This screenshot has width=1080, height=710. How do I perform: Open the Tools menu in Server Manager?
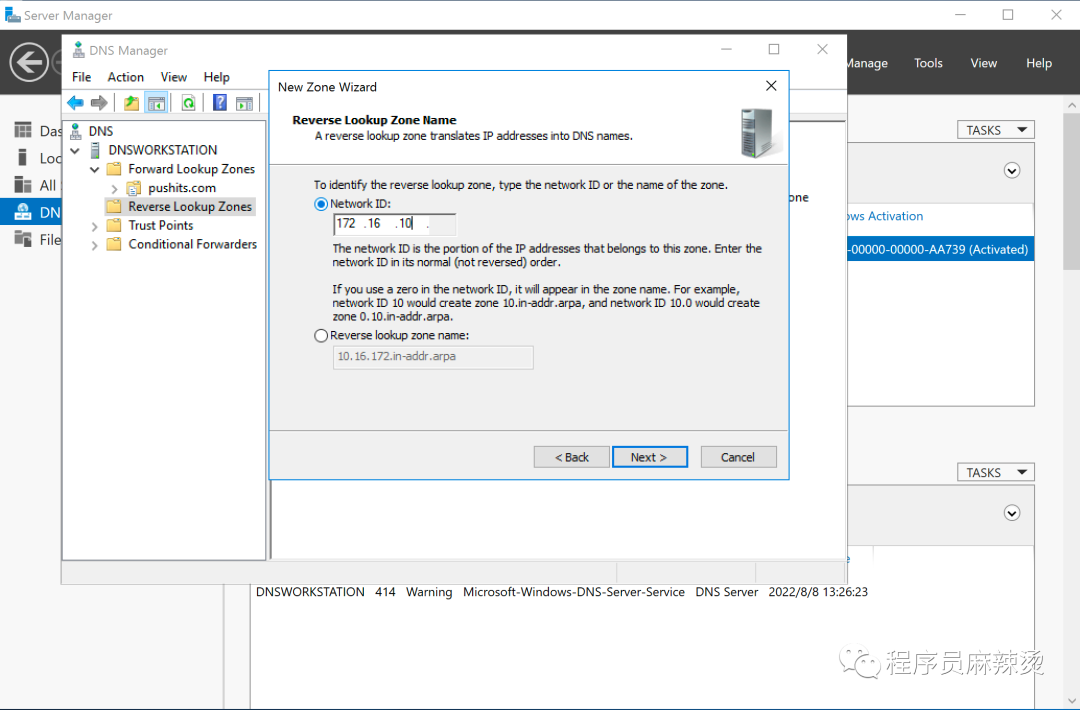928,63
